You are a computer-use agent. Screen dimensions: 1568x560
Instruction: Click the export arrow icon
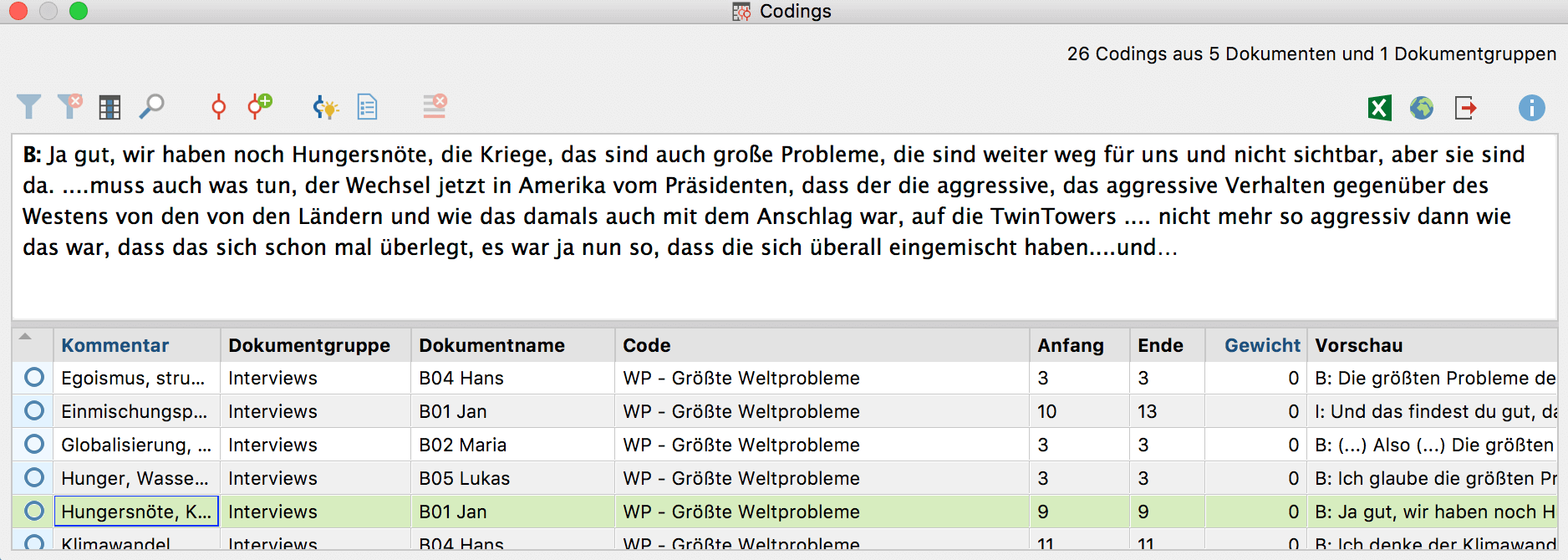(x=1465, y=108)
